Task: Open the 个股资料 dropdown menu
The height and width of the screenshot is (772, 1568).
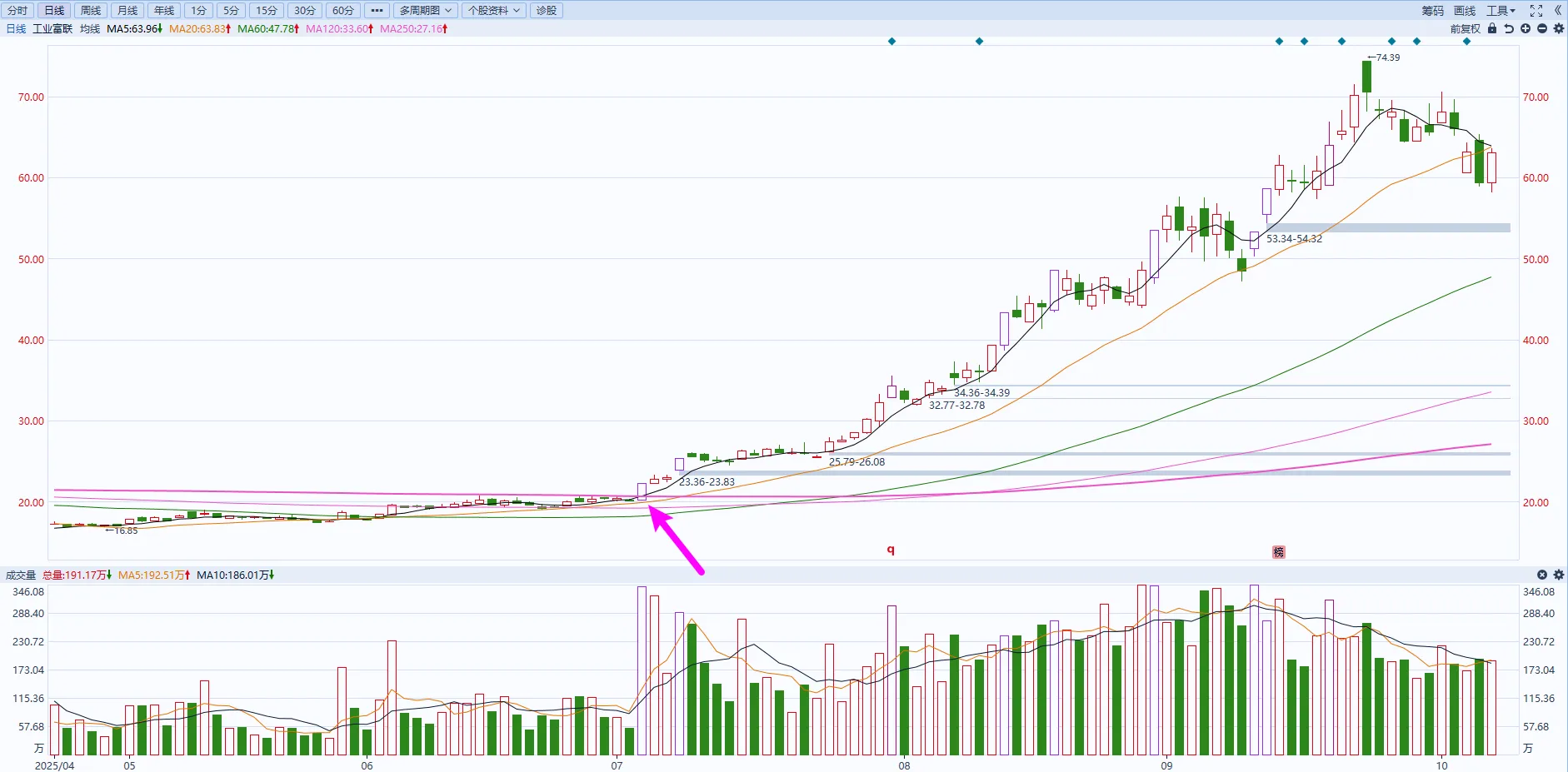Action: tap(493, 11)
